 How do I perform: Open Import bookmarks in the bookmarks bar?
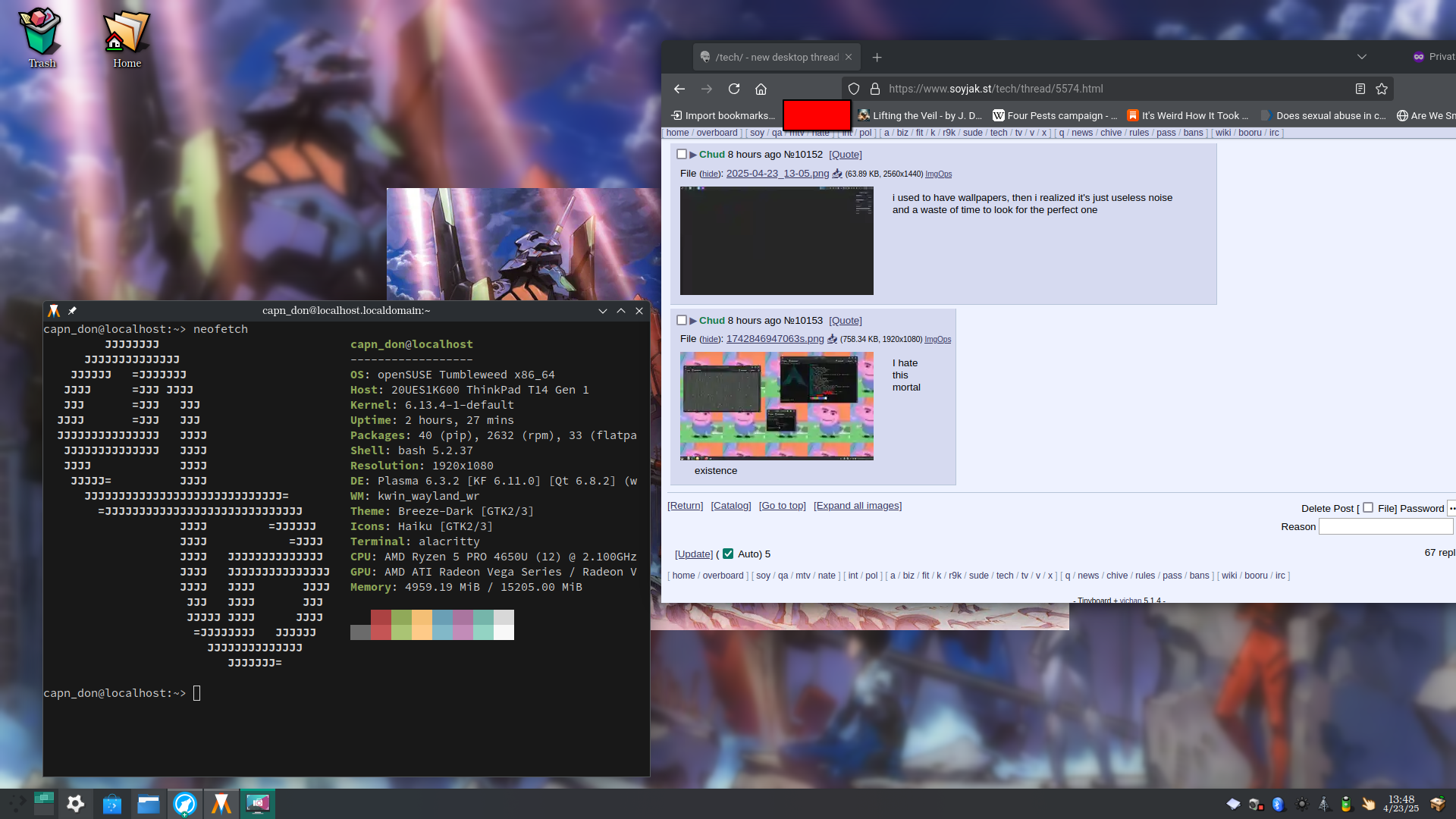tap(723, 115)
